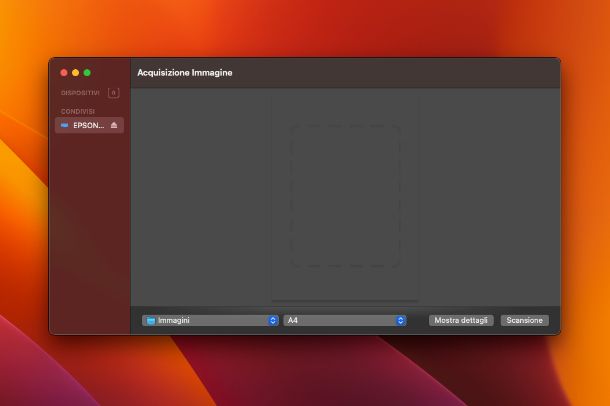Close the Acquisizione Immagine window

(x=64, y=73)
